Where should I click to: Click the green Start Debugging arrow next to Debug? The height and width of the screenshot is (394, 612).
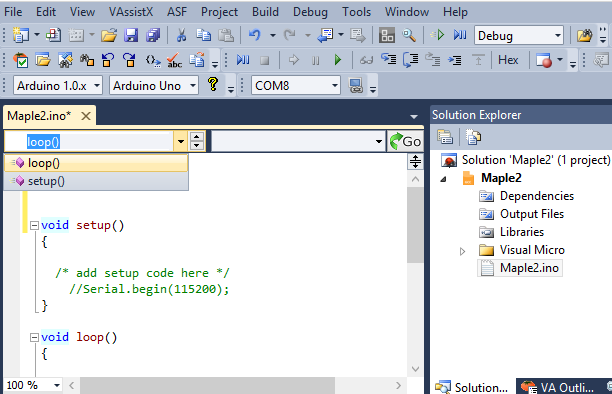tap(438, 36)
